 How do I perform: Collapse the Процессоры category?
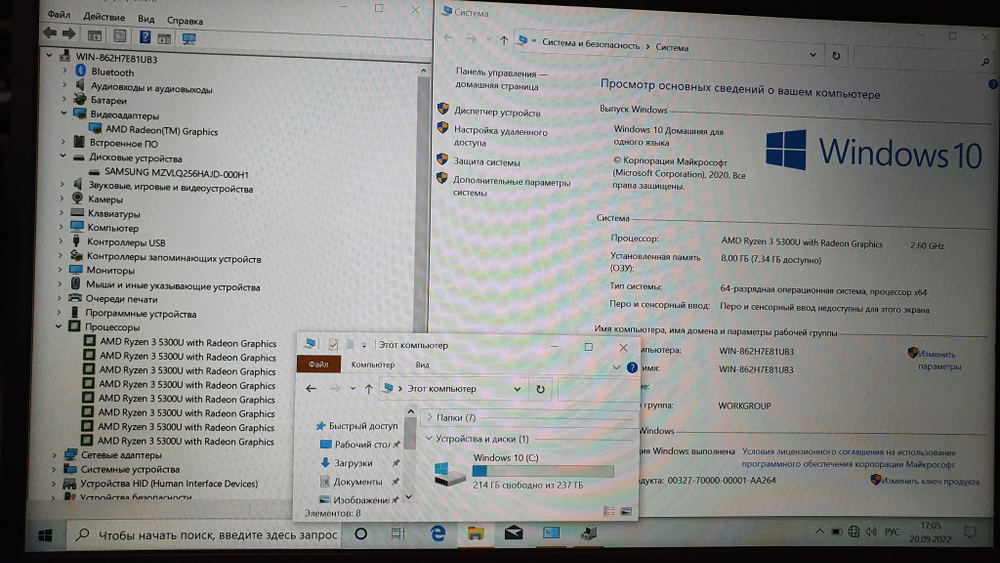(x=59, y=326)
